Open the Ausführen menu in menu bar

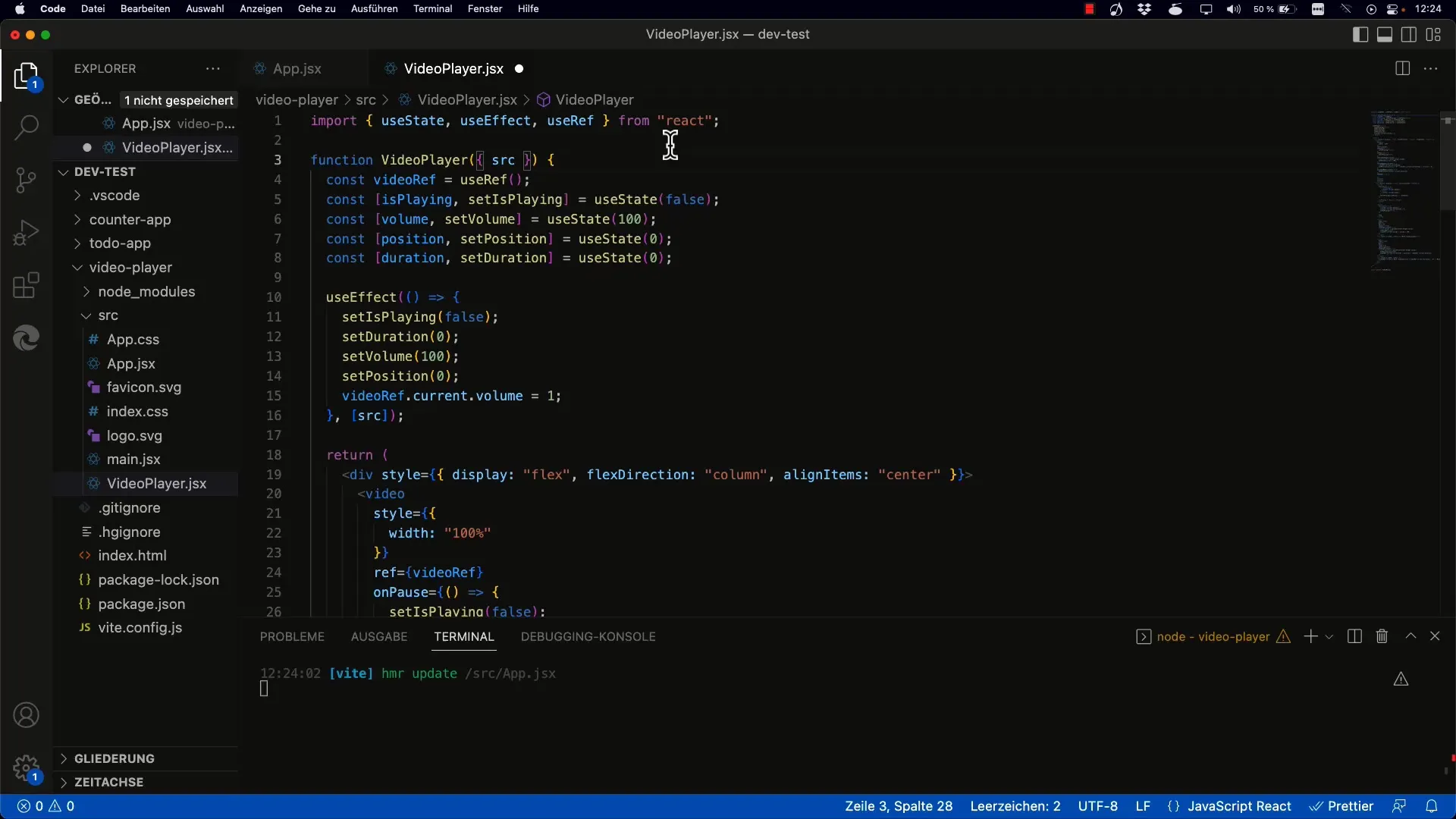[374, 9]
